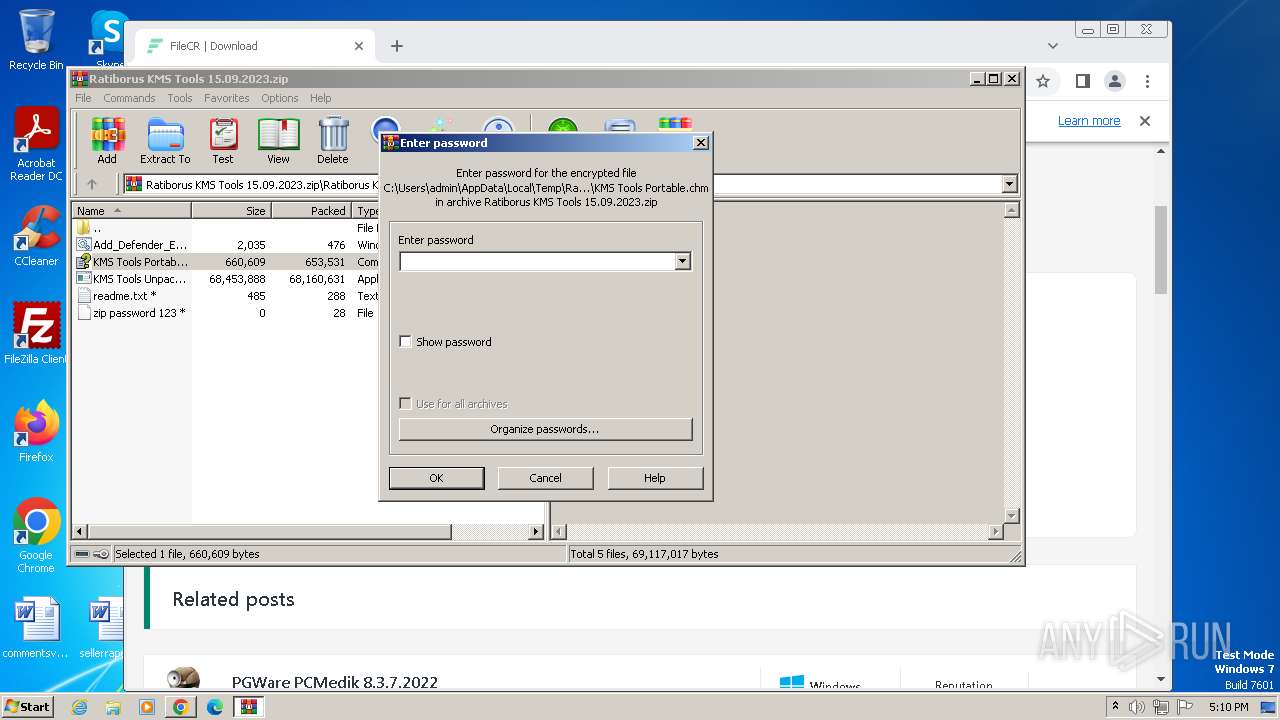1280x720 pixels.
Task: Click the Windows Start button
Action: pyautogui.click(x=27, y=707)
